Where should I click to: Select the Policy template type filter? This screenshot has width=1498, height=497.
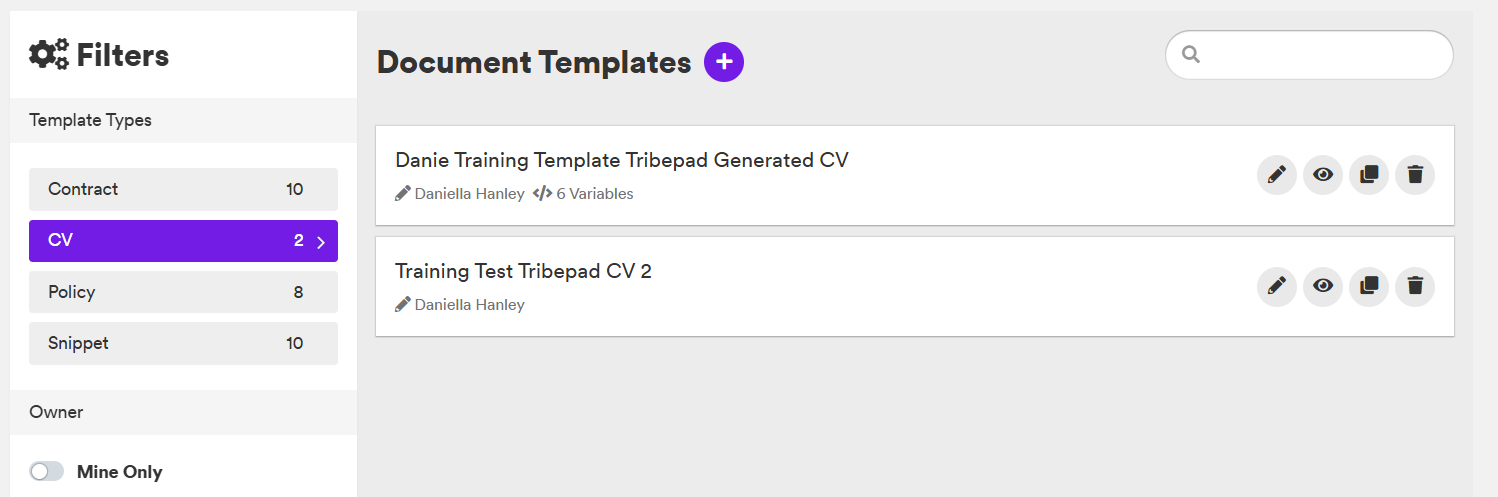(x=183, y=292)
